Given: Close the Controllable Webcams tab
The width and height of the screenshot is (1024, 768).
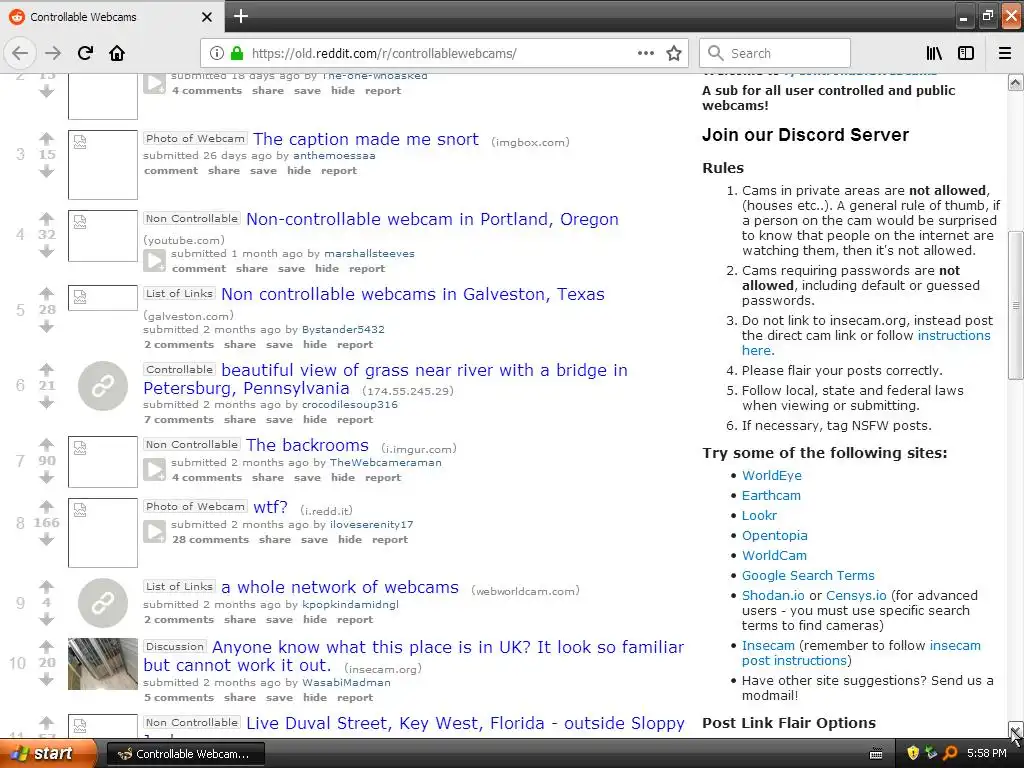Looking at the screenshot, I should coord(207,17).
